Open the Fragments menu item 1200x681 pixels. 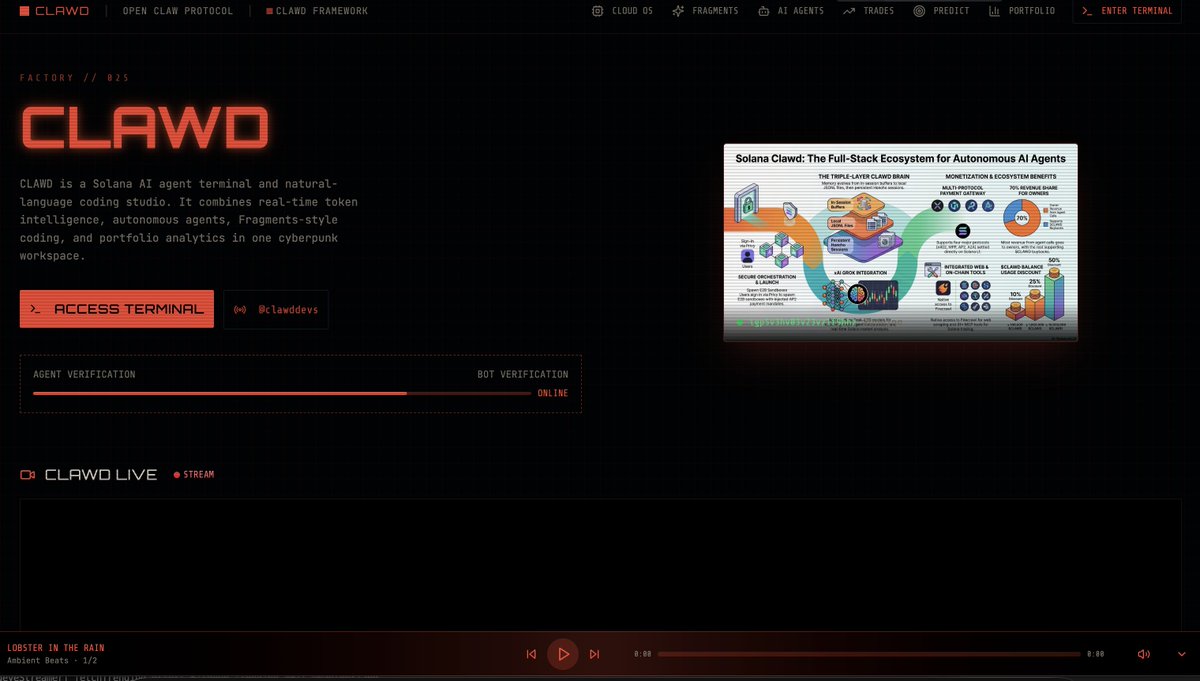[706, 11]
